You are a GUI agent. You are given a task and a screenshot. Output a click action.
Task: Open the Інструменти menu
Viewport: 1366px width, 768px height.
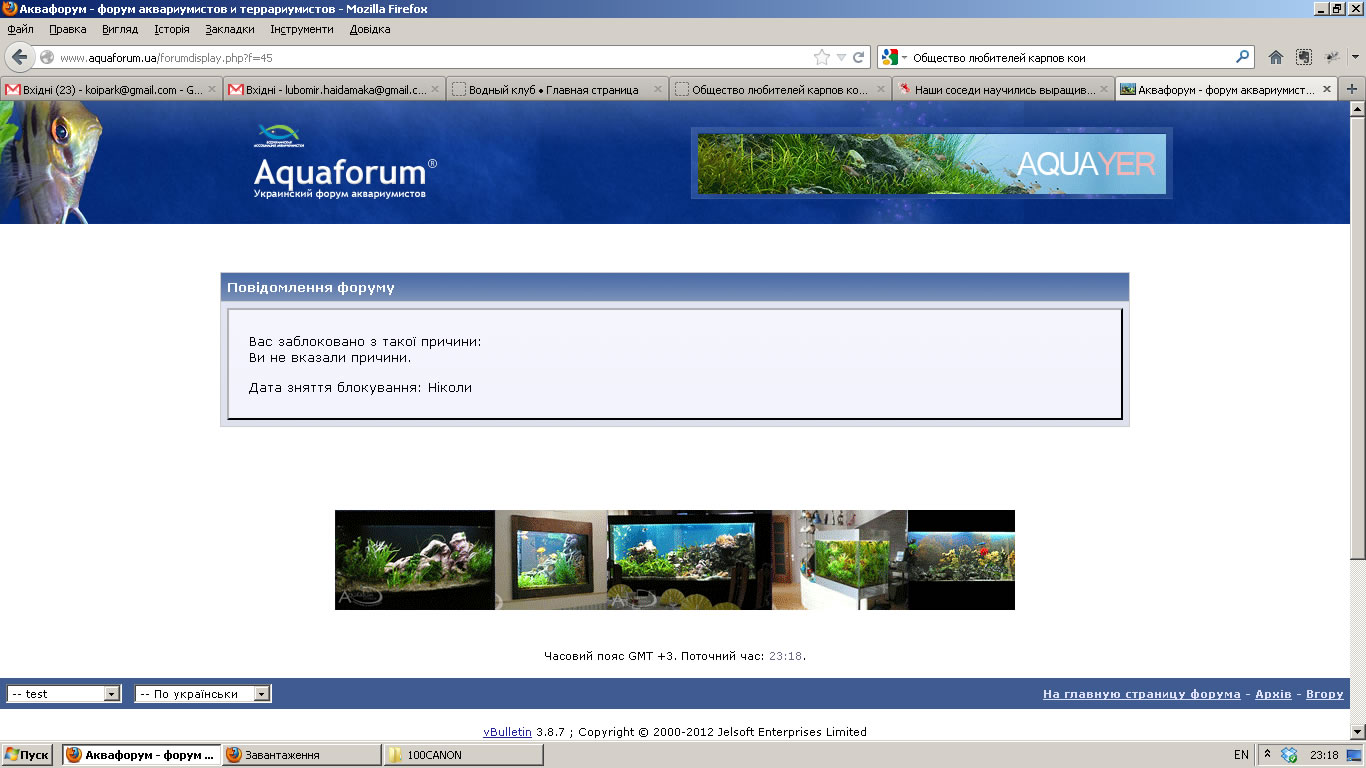301,29
